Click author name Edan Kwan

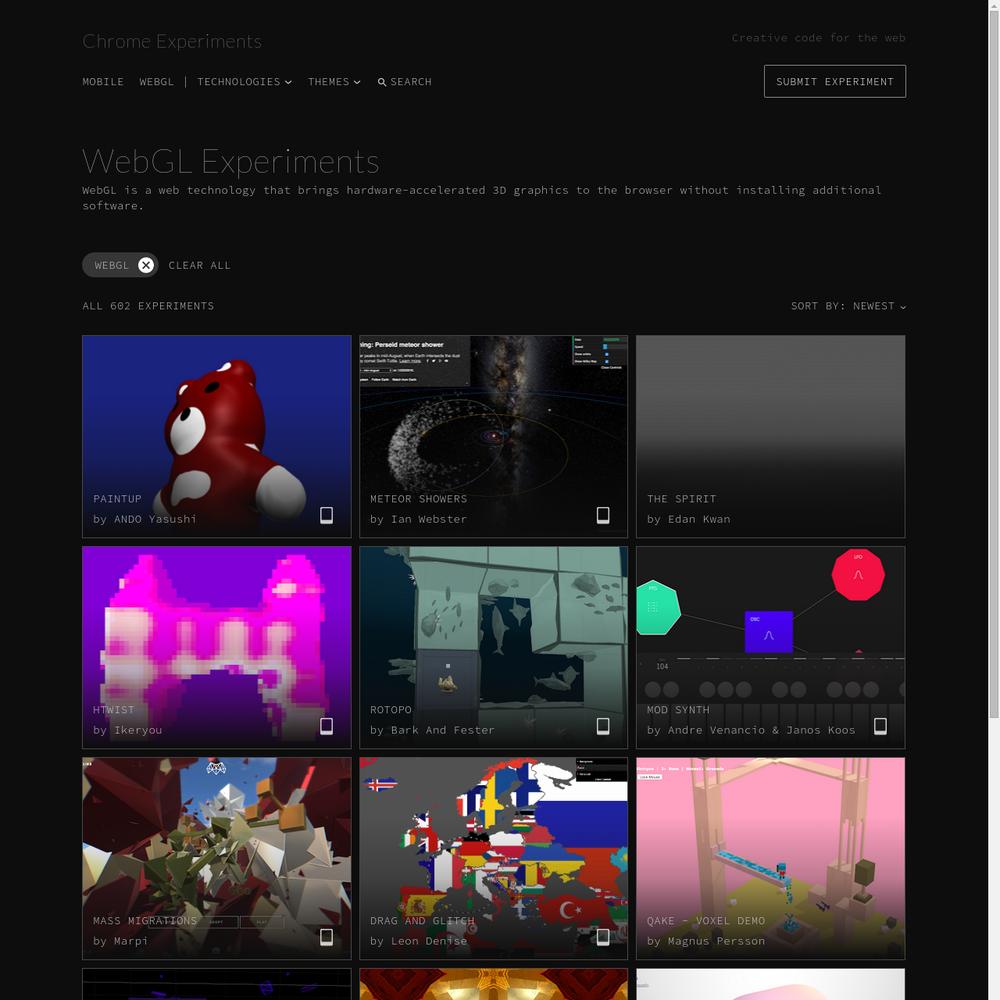(x=699, y=519)
